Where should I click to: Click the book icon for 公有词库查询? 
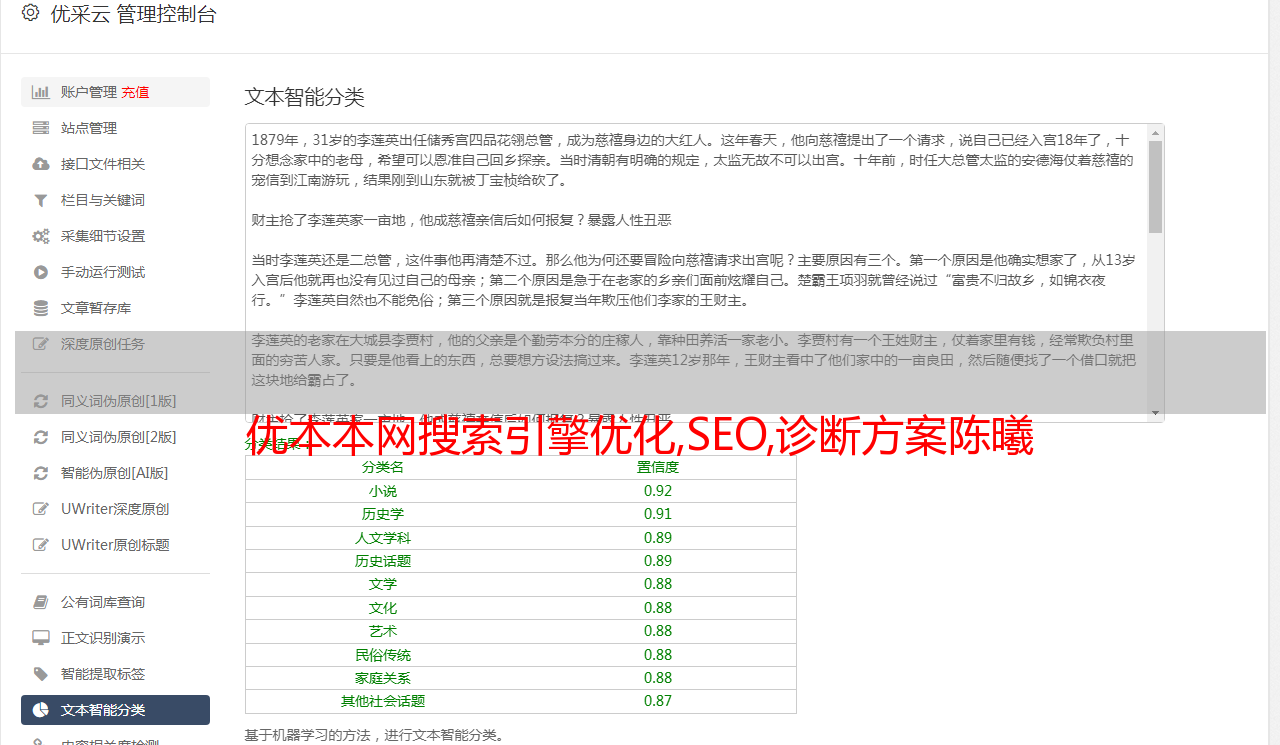click(x=41, y=602)
